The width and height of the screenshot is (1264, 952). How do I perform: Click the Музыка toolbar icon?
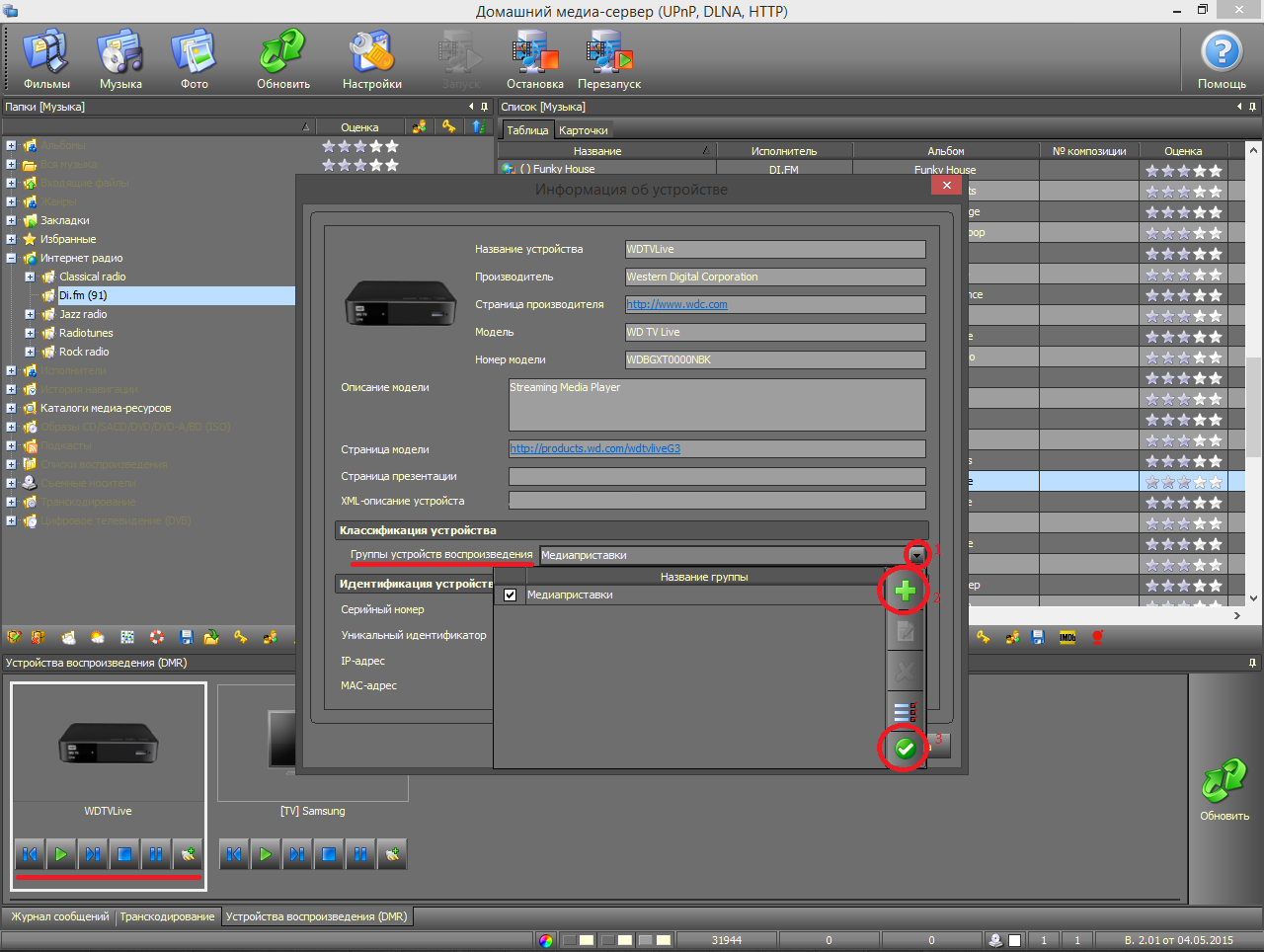(120, 54)
